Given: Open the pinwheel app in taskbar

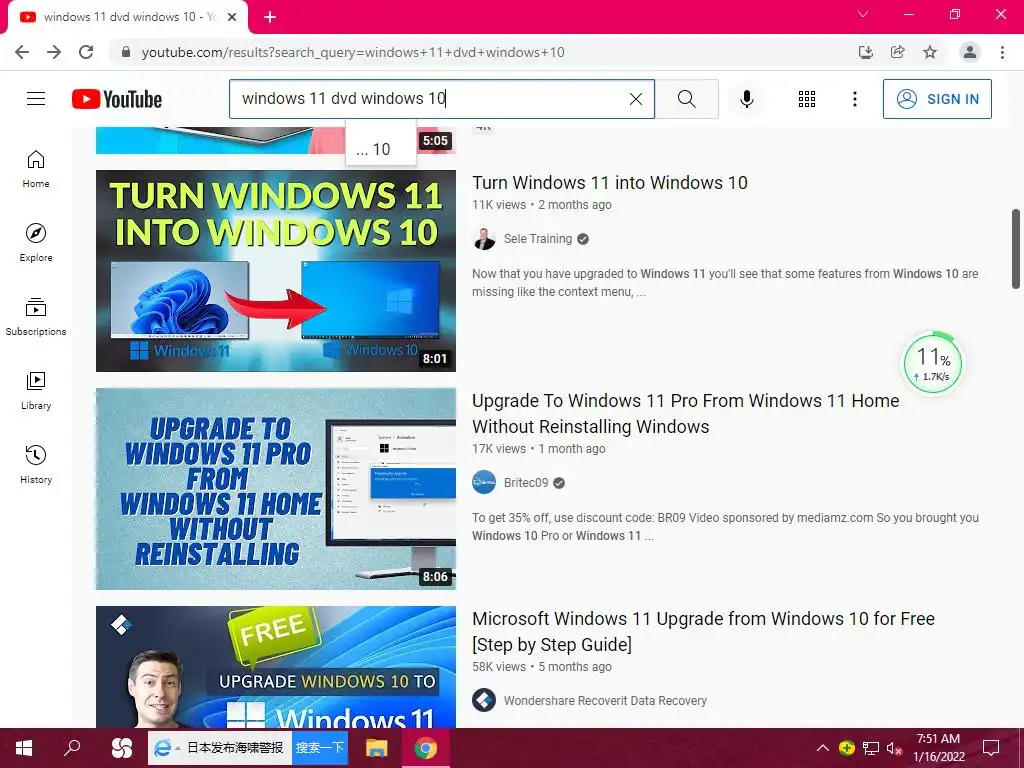Looking at the screenshot, I should click(x=121, y=748).
